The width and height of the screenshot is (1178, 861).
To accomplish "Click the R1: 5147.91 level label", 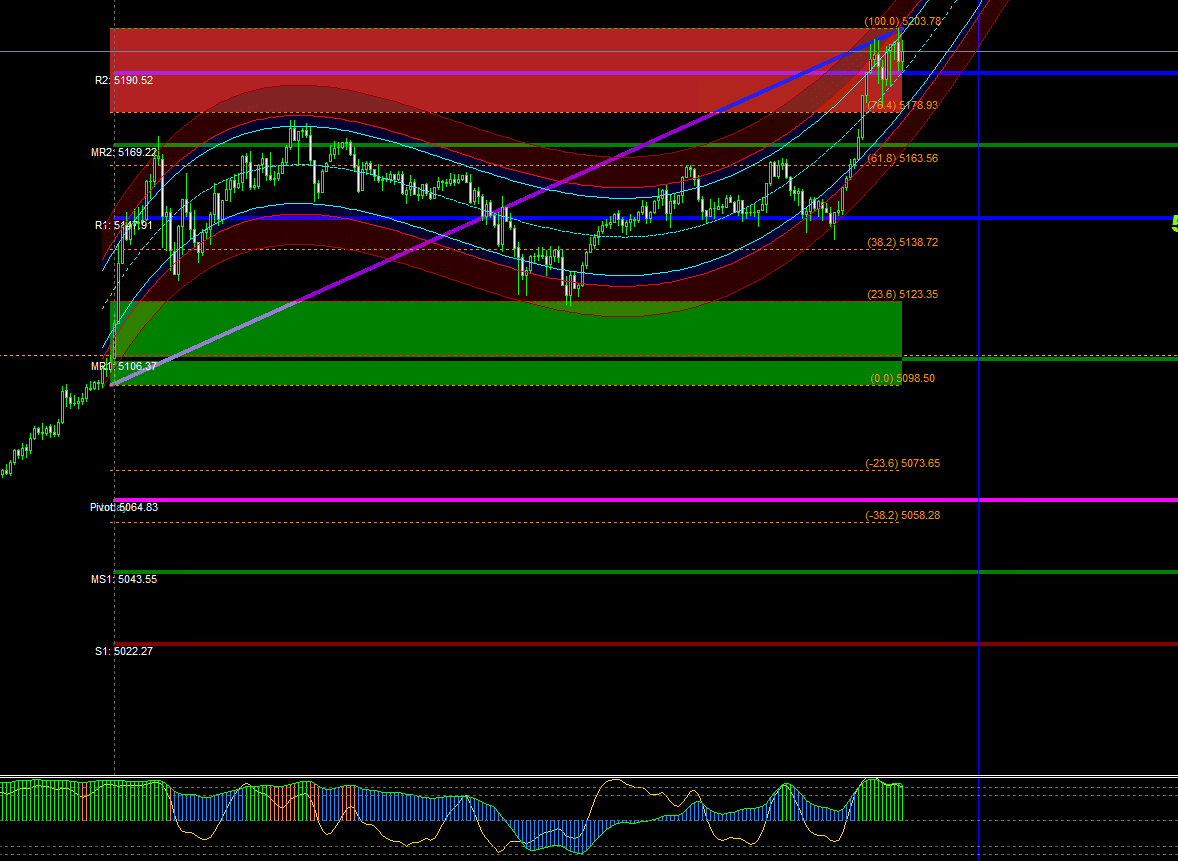I will 124,225.
